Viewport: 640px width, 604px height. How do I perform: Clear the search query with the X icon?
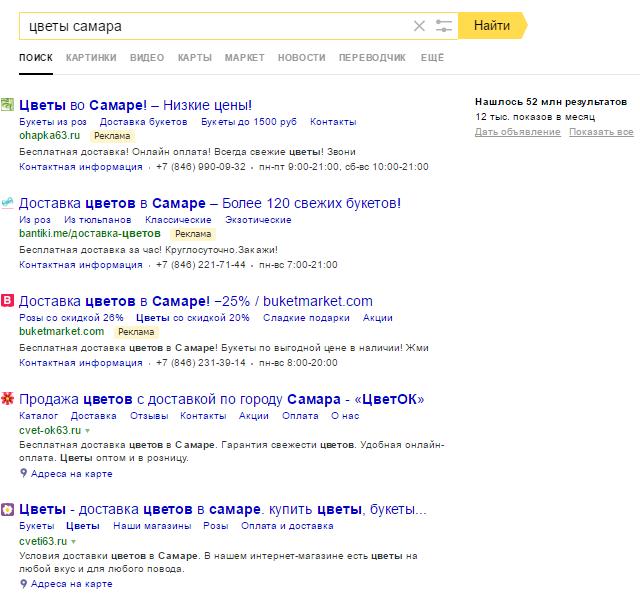419,26
